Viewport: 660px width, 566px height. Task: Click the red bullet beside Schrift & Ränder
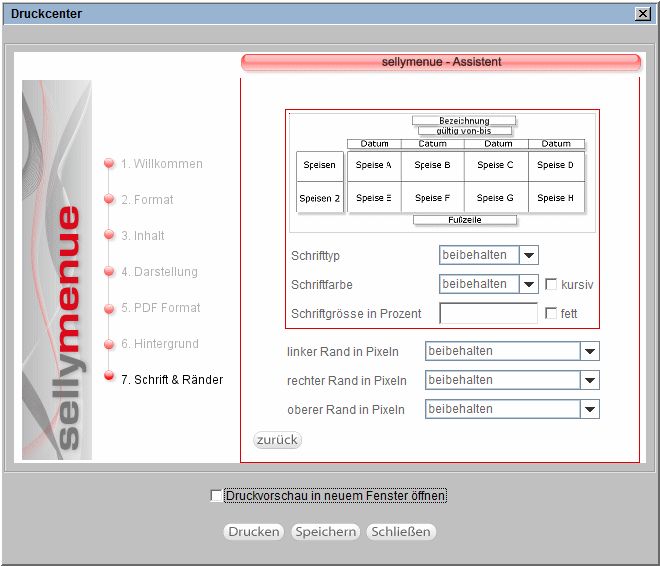(x=109, y=380)
